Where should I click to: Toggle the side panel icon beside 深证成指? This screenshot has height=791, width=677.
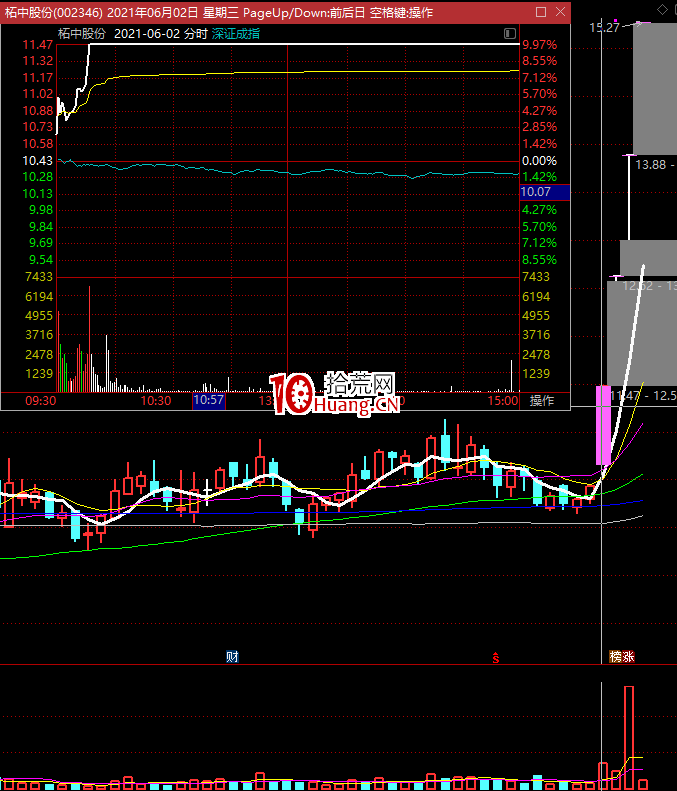(510, 34)
